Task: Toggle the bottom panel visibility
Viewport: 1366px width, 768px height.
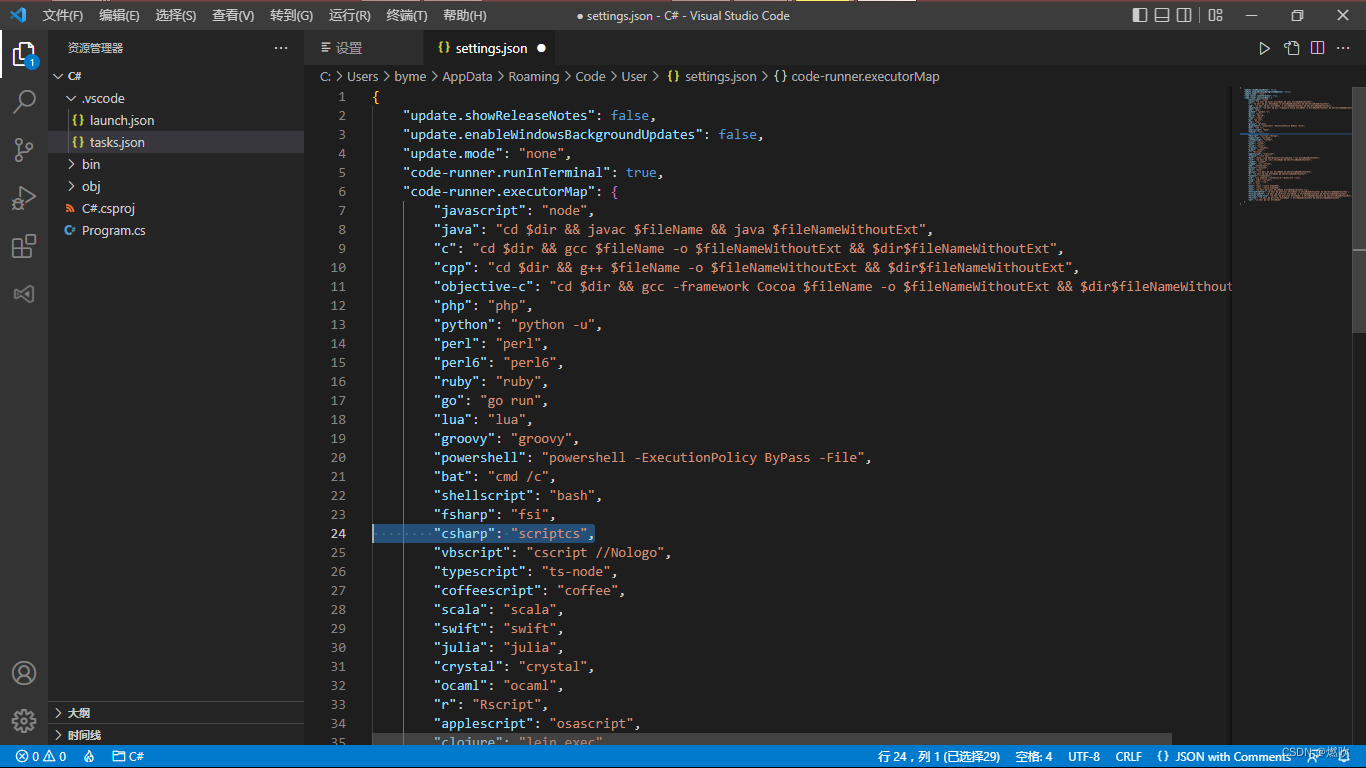Action: coord(1162,15)
